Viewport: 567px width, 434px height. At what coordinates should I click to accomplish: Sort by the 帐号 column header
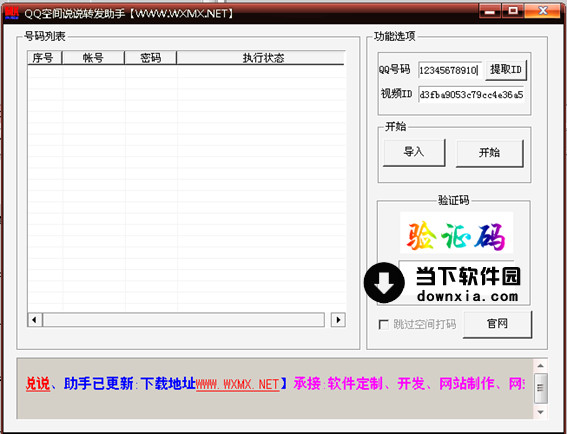(x=93, y=58)
